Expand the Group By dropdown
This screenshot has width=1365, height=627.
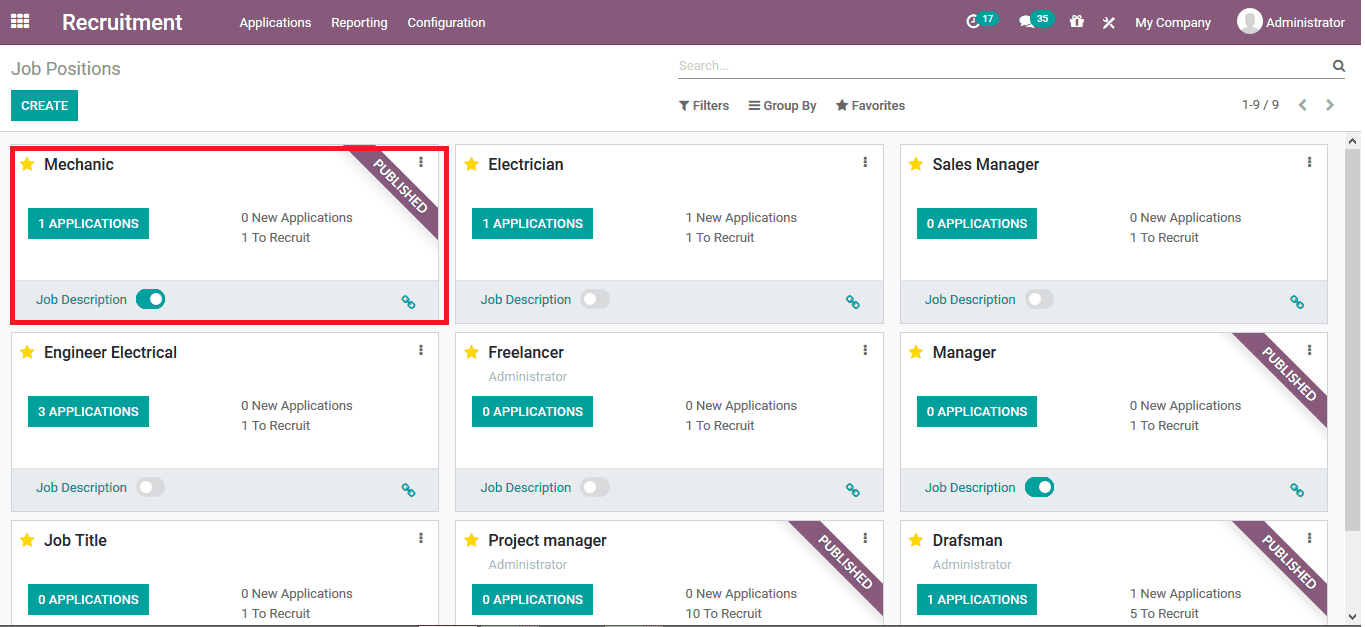(x=782, y=105)
